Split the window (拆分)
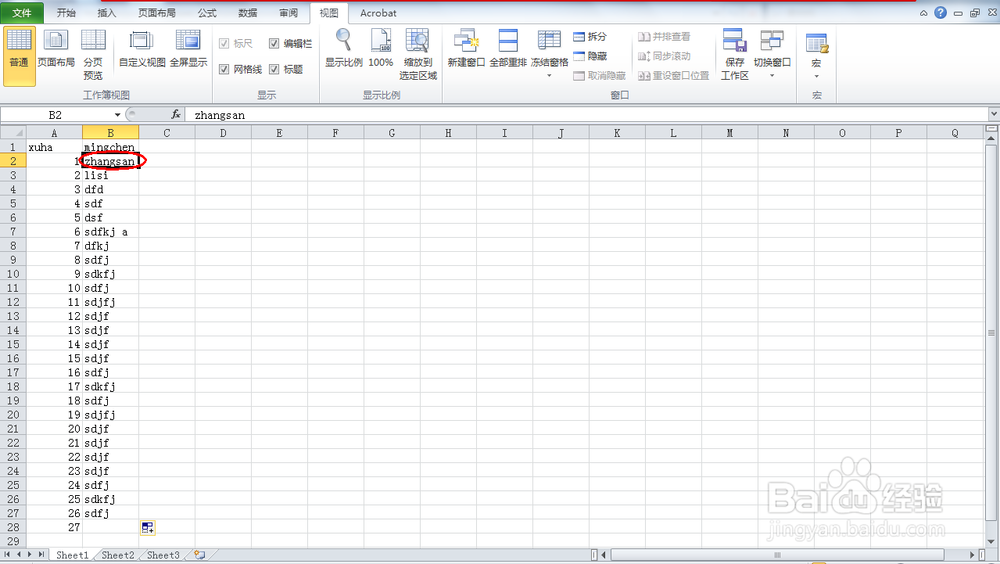This screenshot has height=564, width=1000. pos(590,37)
